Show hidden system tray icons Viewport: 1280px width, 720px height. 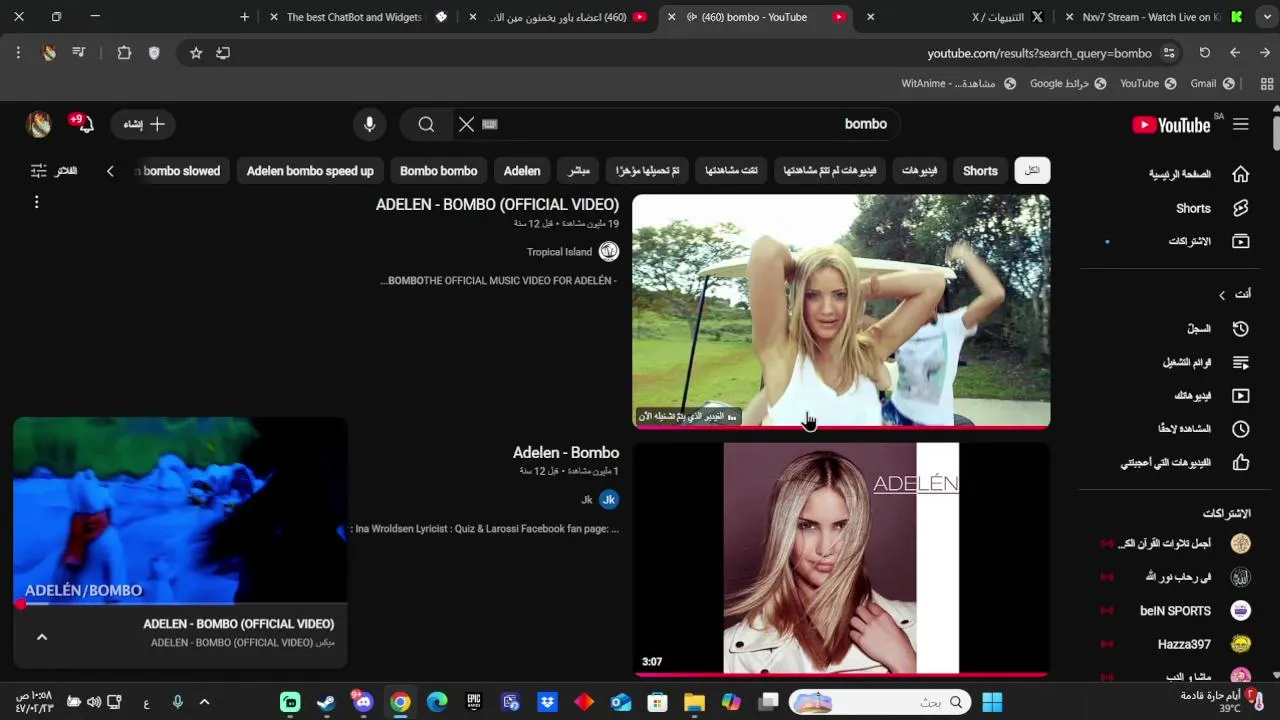coord(204,702)
